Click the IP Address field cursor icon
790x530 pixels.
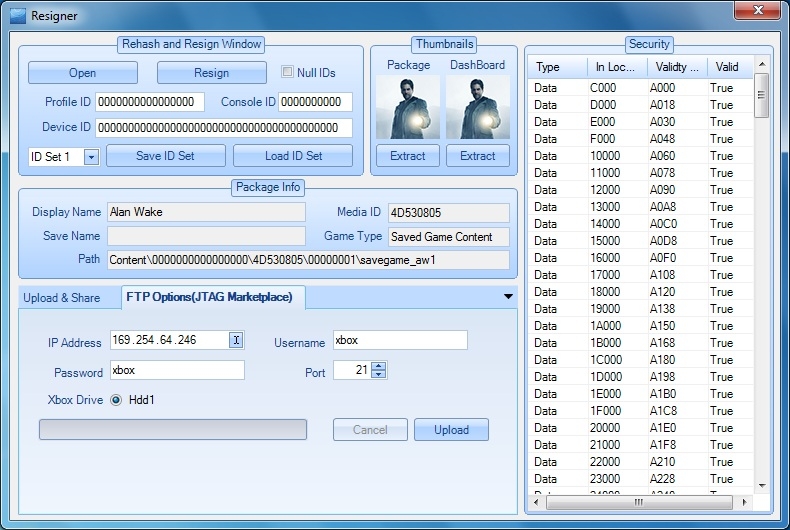(236, 341)
